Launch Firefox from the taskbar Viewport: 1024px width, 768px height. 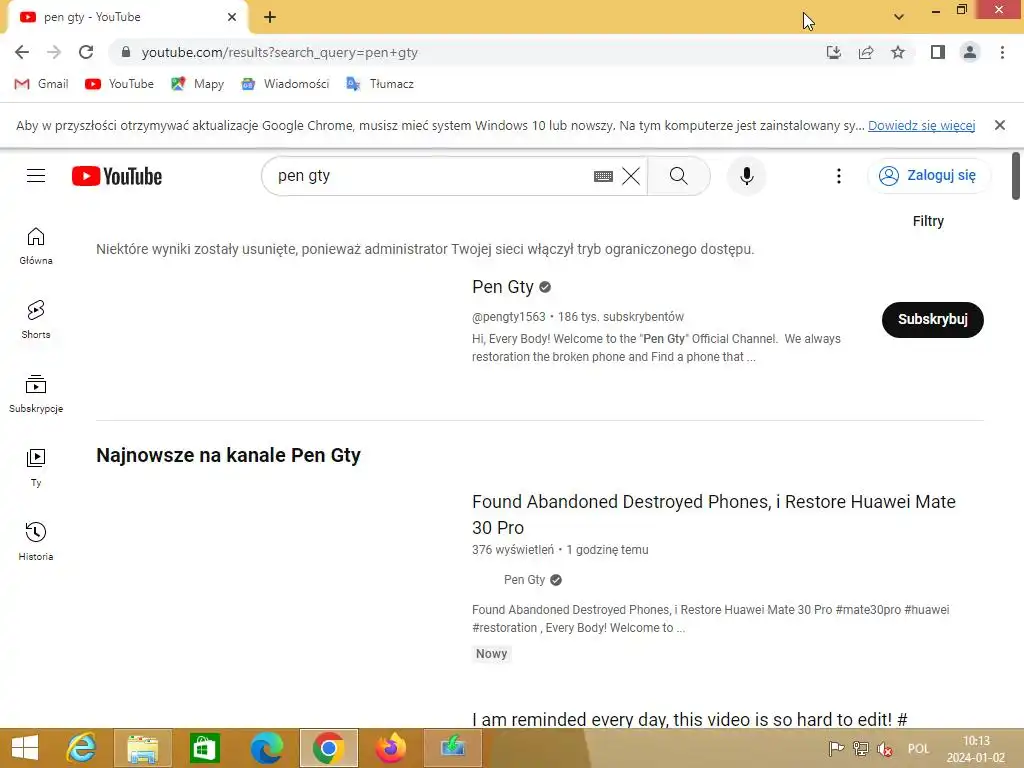[391, 748]
